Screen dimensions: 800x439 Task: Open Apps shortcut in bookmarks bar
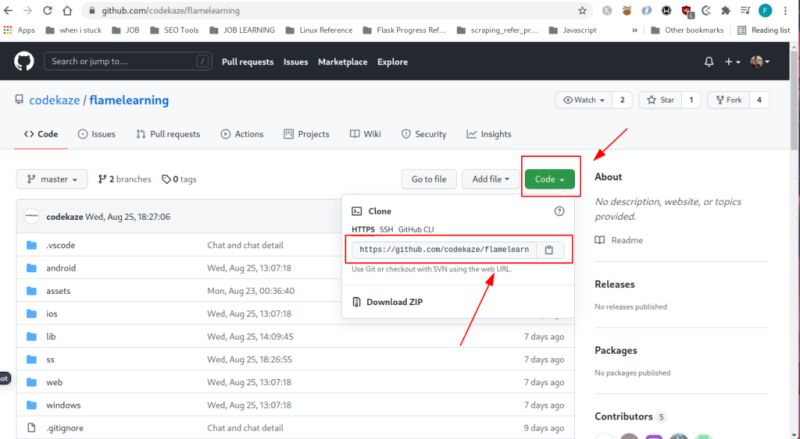[x=19, y=30]
